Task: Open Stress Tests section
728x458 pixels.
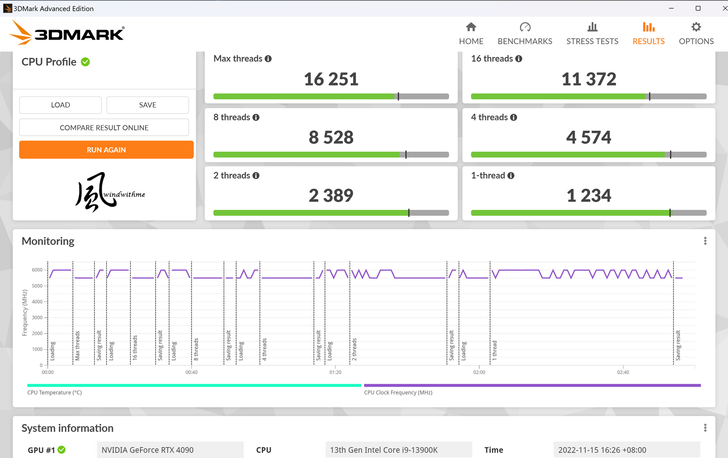Action: click(592, 27)
